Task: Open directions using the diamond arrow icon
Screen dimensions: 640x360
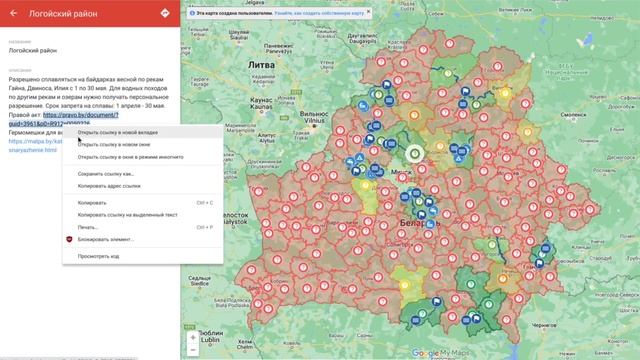Action: (165, 13)
